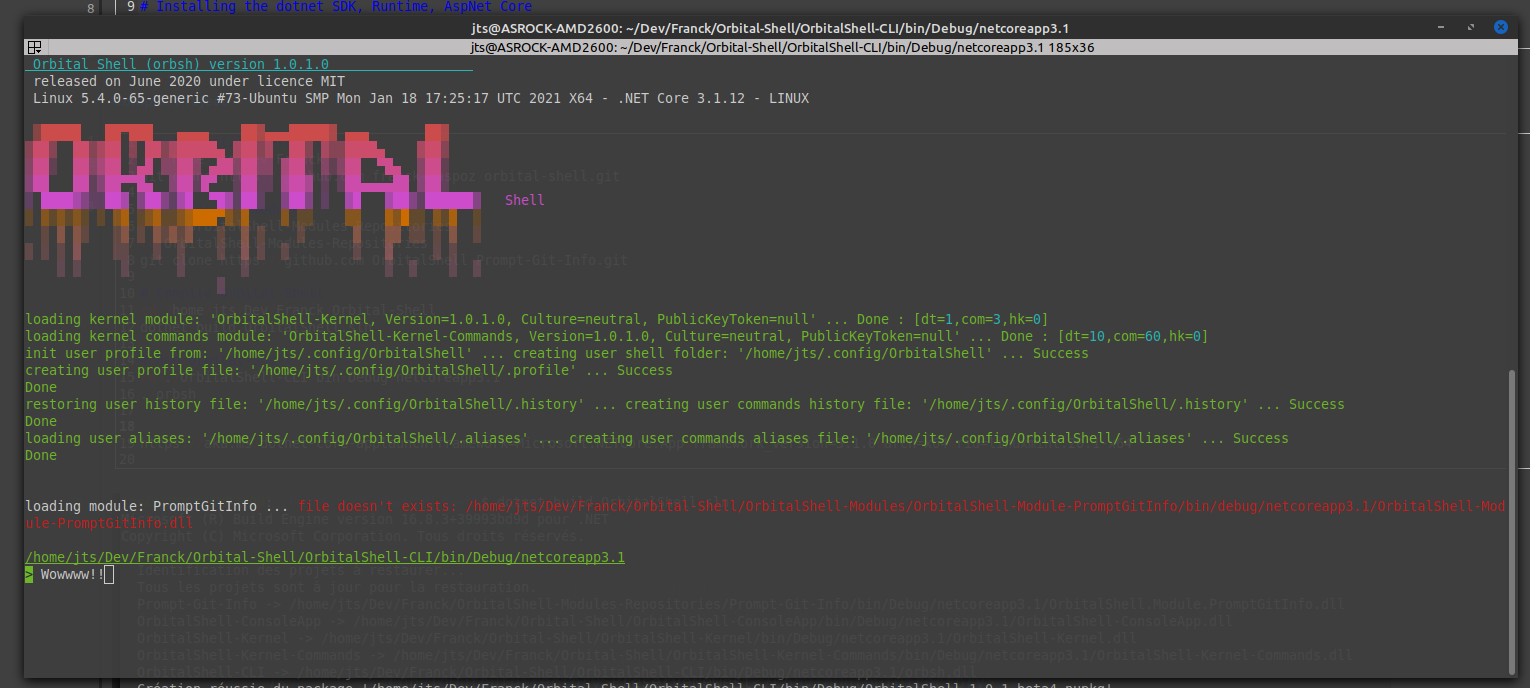The image size is (1530, 688).
Task: Click the 'Linux 5.4.0-65-generic #73-Ubuntu' system info line
Action: (421, 98)
